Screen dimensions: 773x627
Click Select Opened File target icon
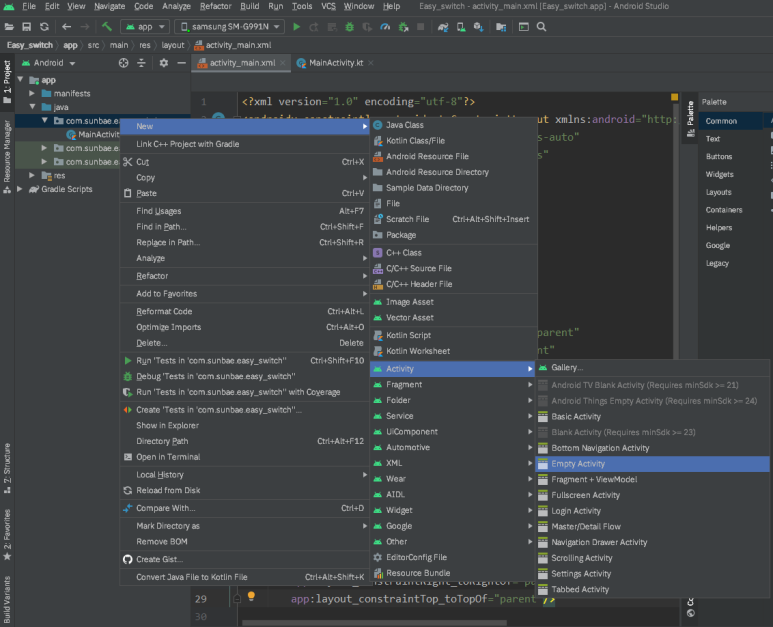click(x=123, y=63)
